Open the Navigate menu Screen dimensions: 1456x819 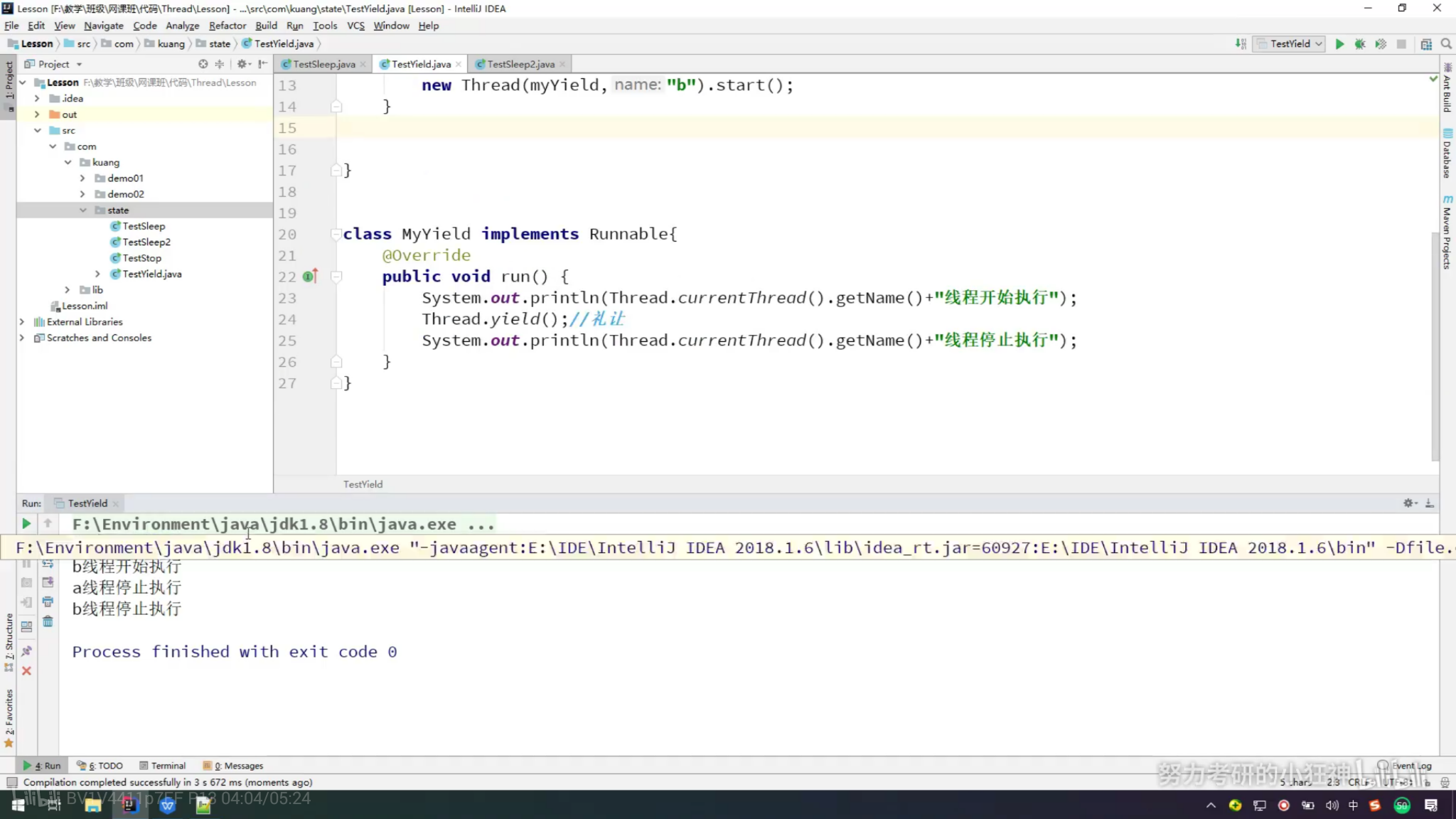coord(104,26)
